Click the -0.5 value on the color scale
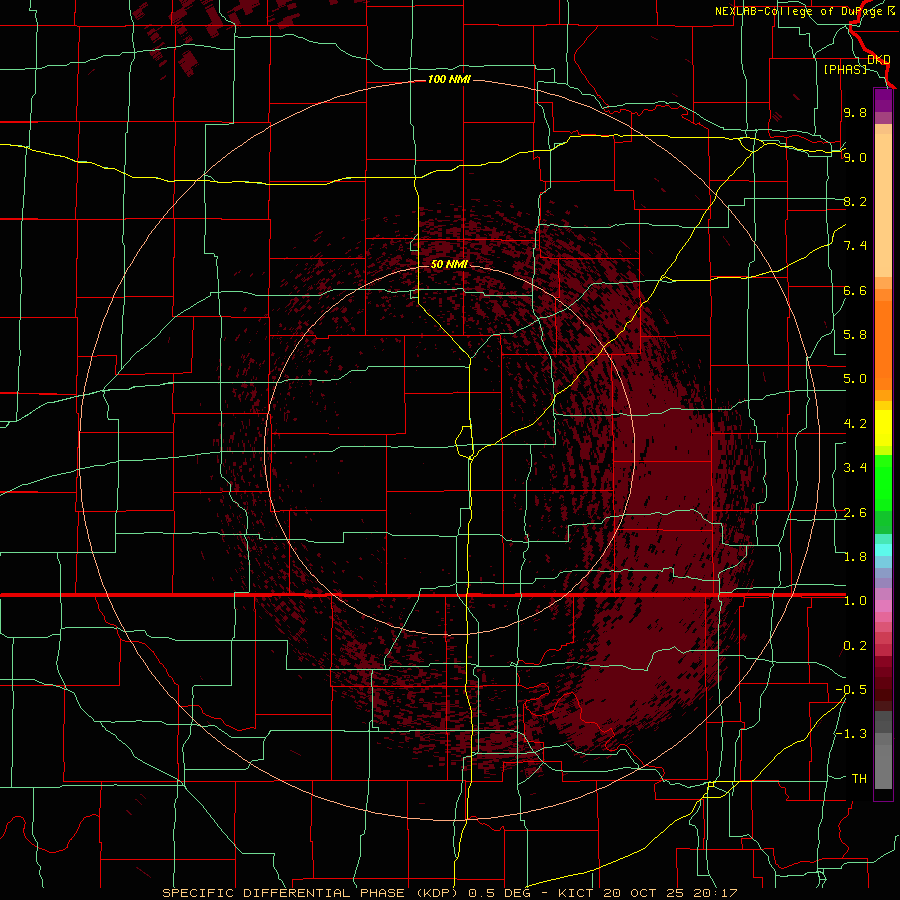900x900 pixels. [851, 690]
